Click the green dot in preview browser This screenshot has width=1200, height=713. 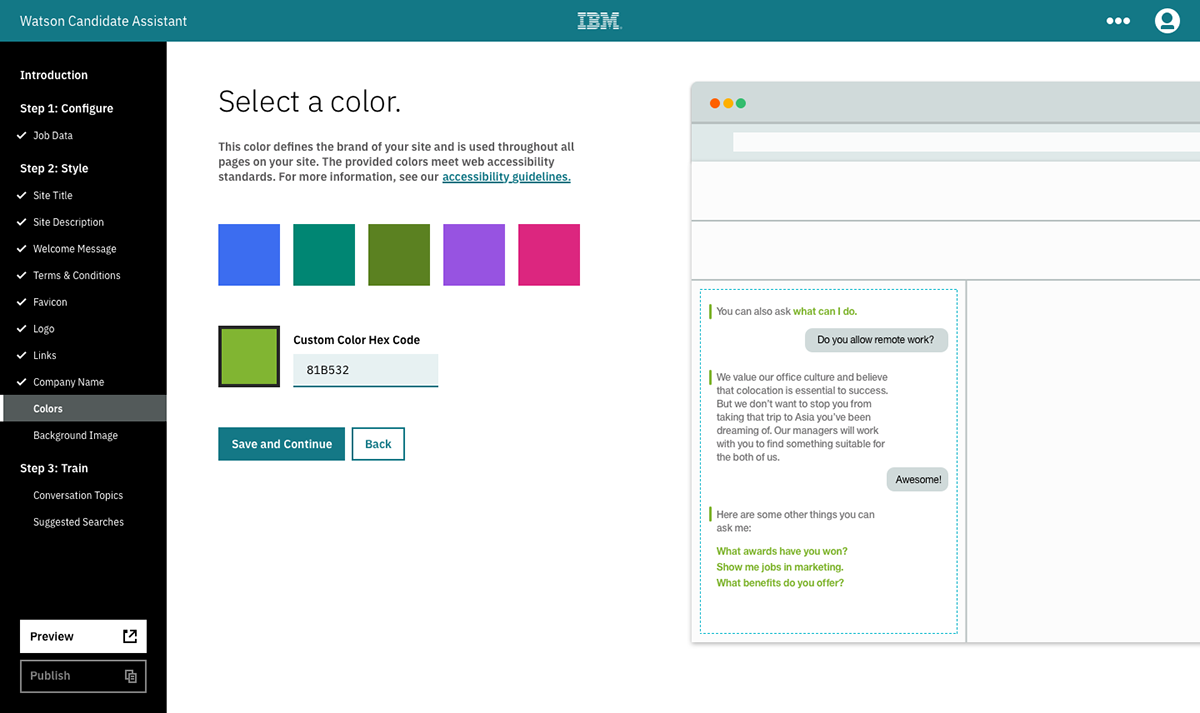(x=741, y=103)
